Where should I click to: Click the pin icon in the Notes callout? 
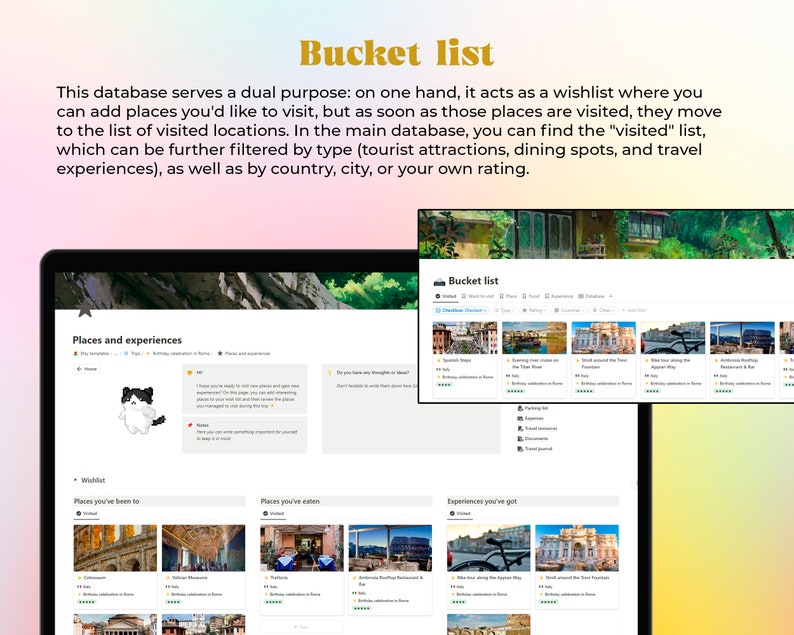pos(190,425)
